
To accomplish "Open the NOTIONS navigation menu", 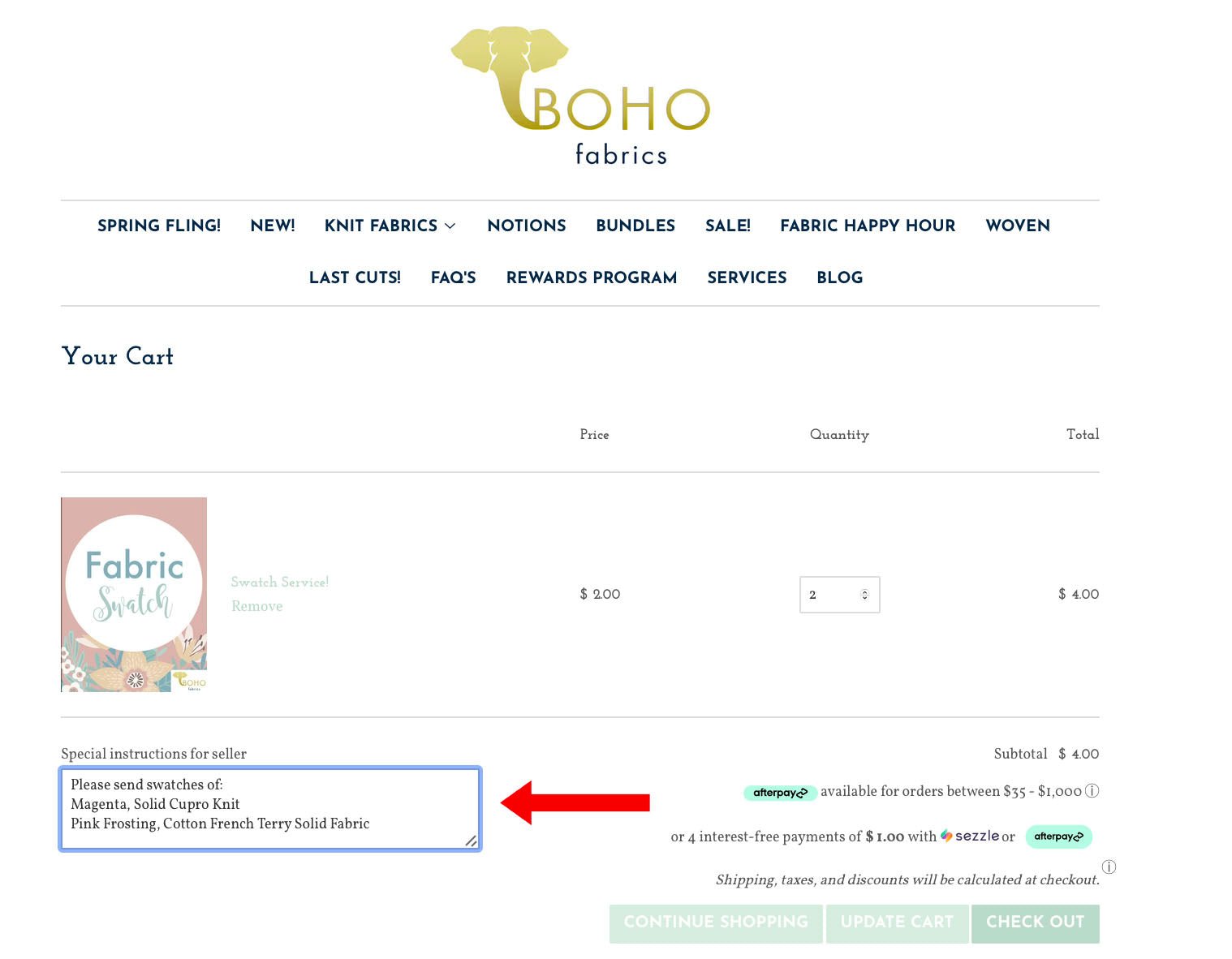I will (526, 226).
